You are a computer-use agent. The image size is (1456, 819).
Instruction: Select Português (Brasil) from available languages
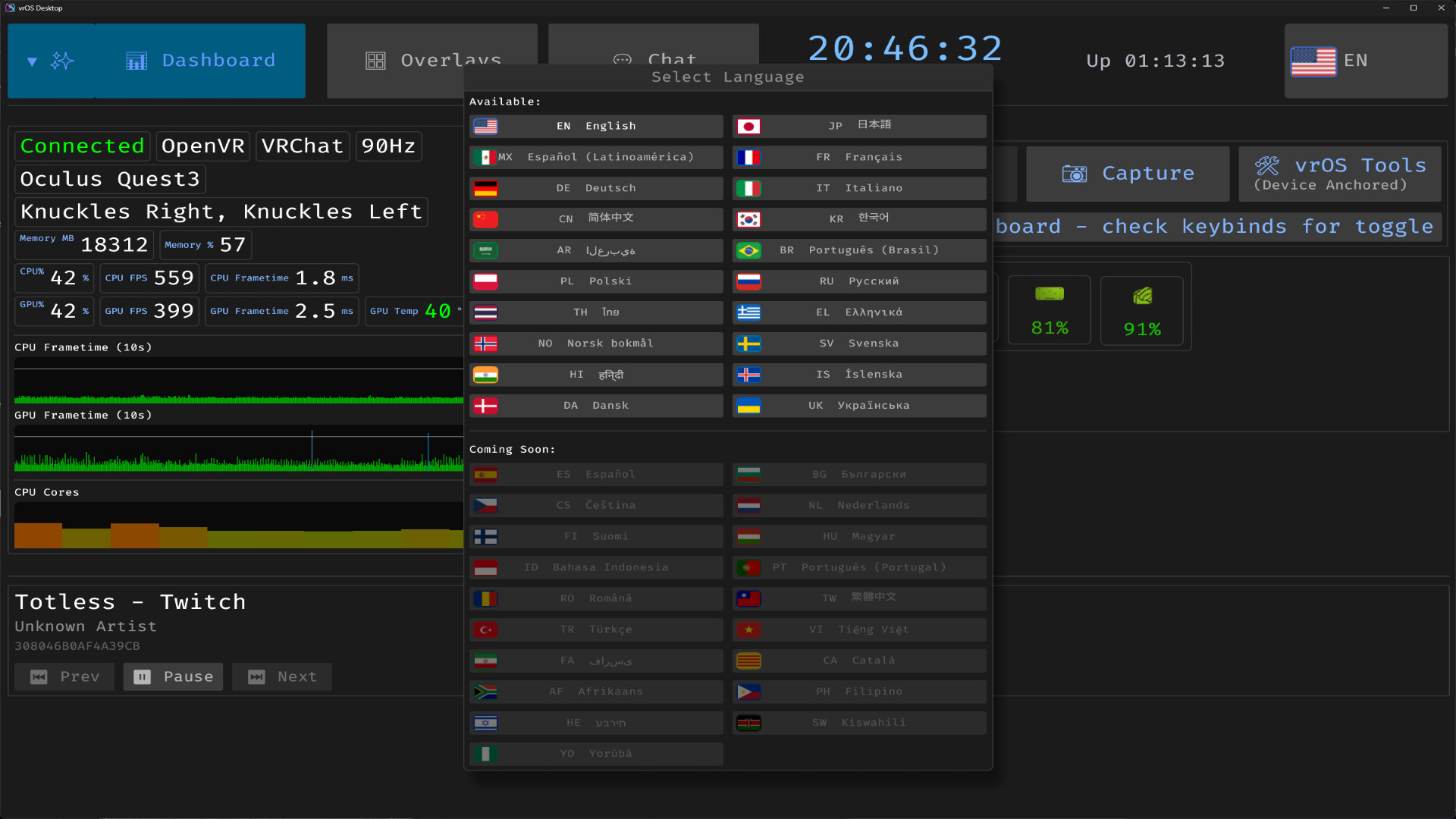[x=858, y=250]
